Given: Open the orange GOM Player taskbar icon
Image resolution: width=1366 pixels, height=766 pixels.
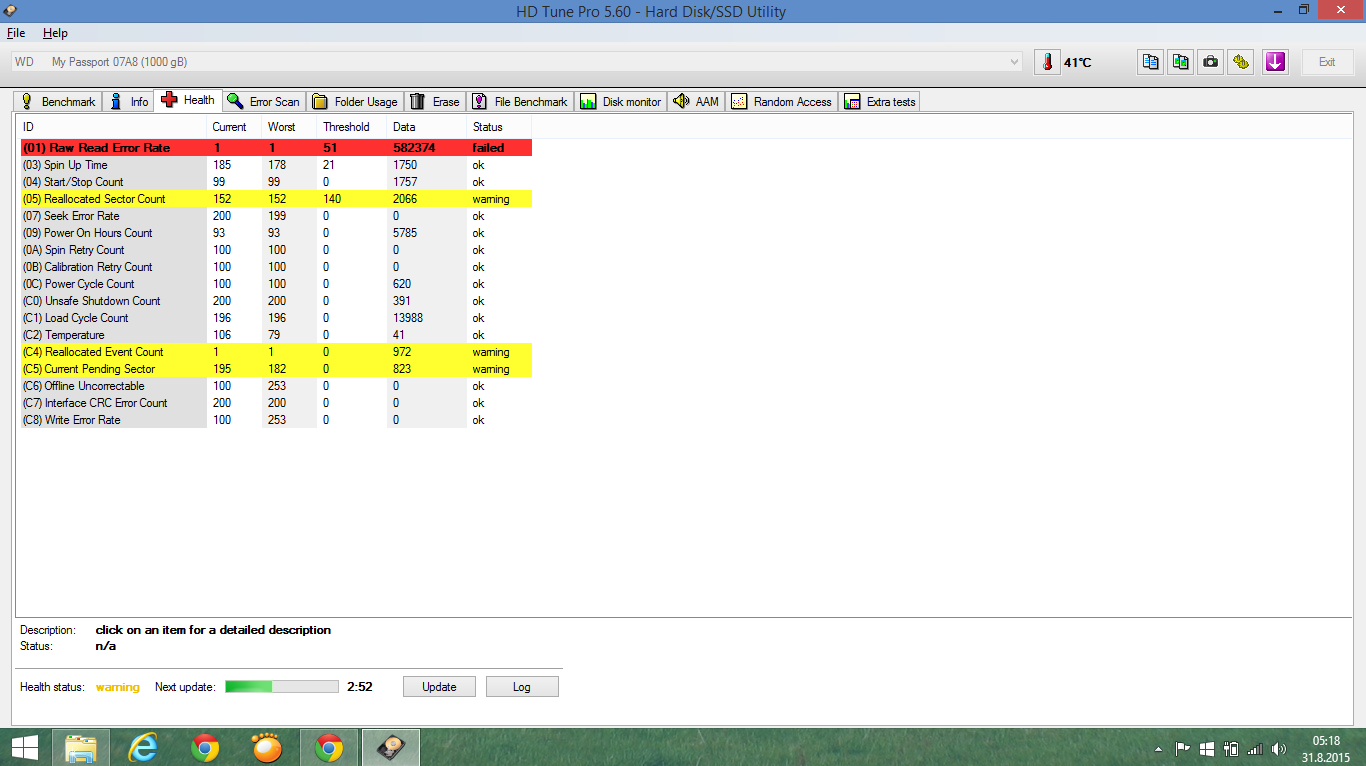Looking at the screenshot, I should tap(267, 747).
